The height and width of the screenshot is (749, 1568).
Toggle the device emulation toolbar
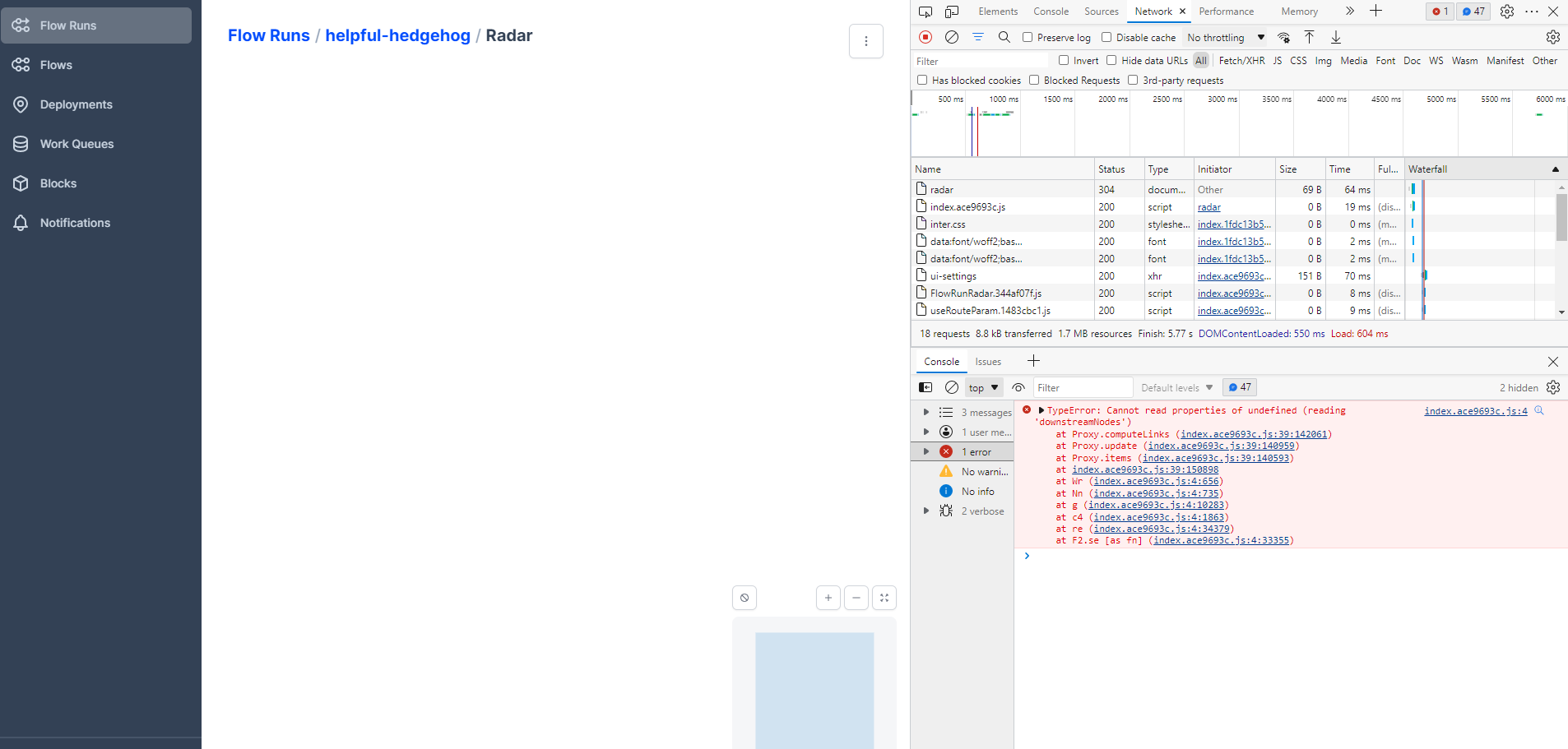point(951,12)
